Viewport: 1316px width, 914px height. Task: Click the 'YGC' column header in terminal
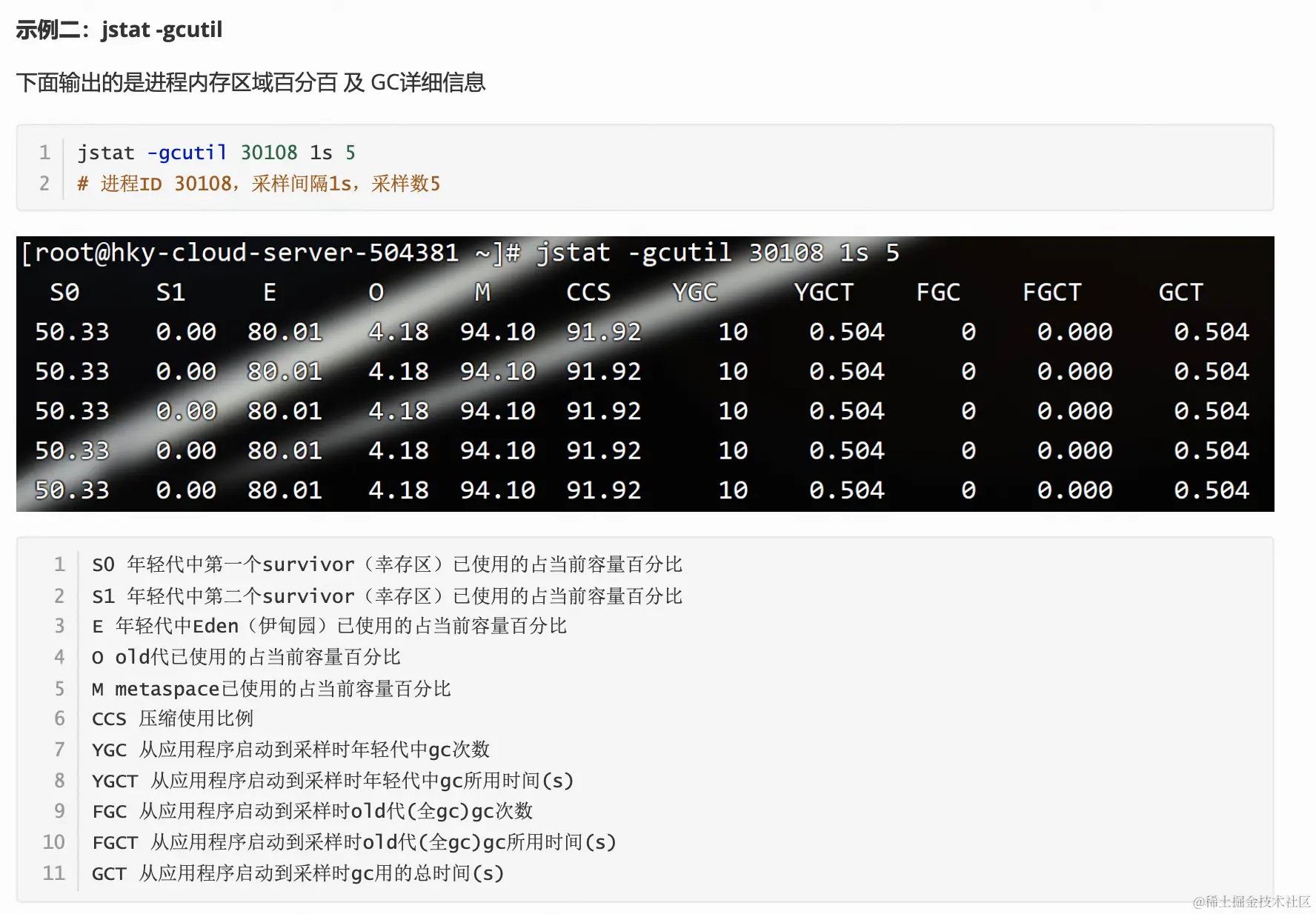click(x=695, y=293)
